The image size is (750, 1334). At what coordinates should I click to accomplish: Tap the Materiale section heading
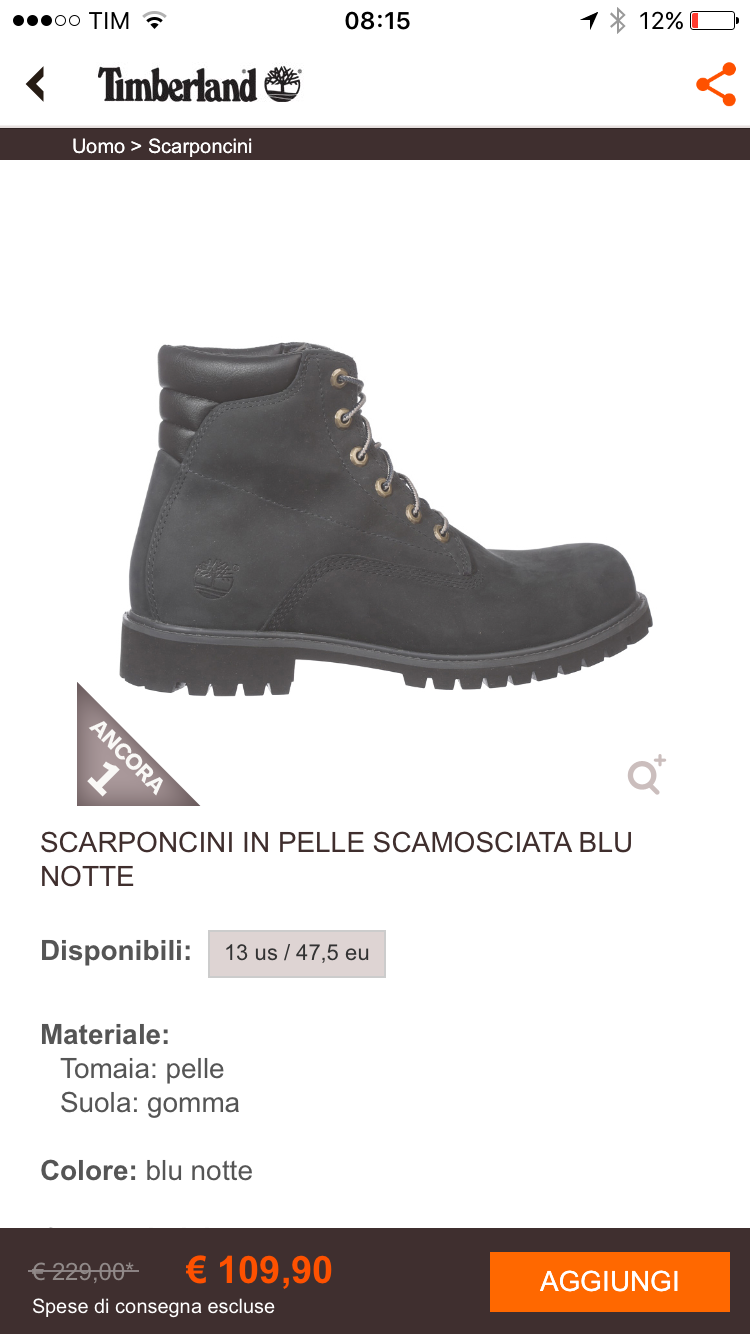pos(105,1034)
